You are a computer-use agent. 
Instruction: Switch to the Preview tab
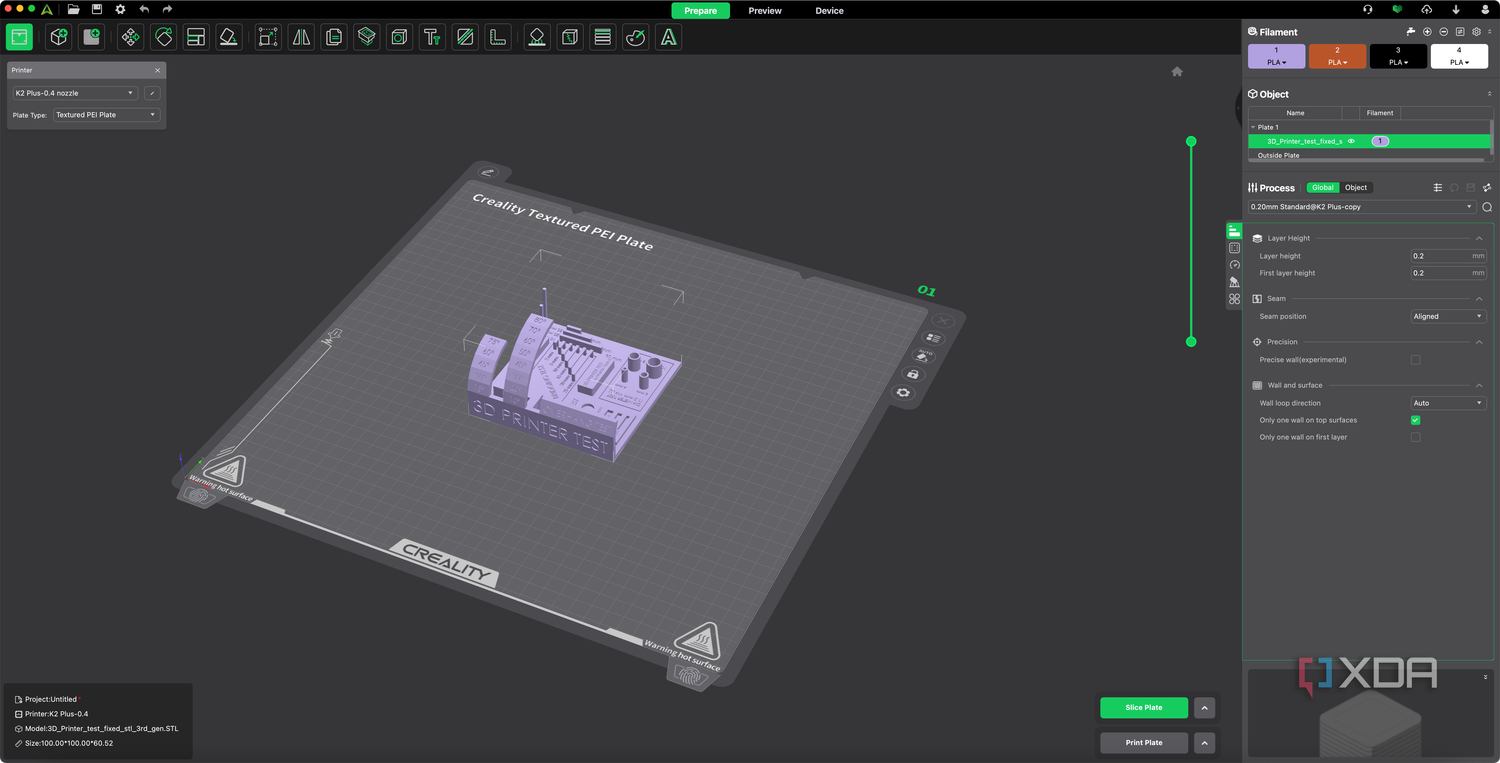(765, 10)
